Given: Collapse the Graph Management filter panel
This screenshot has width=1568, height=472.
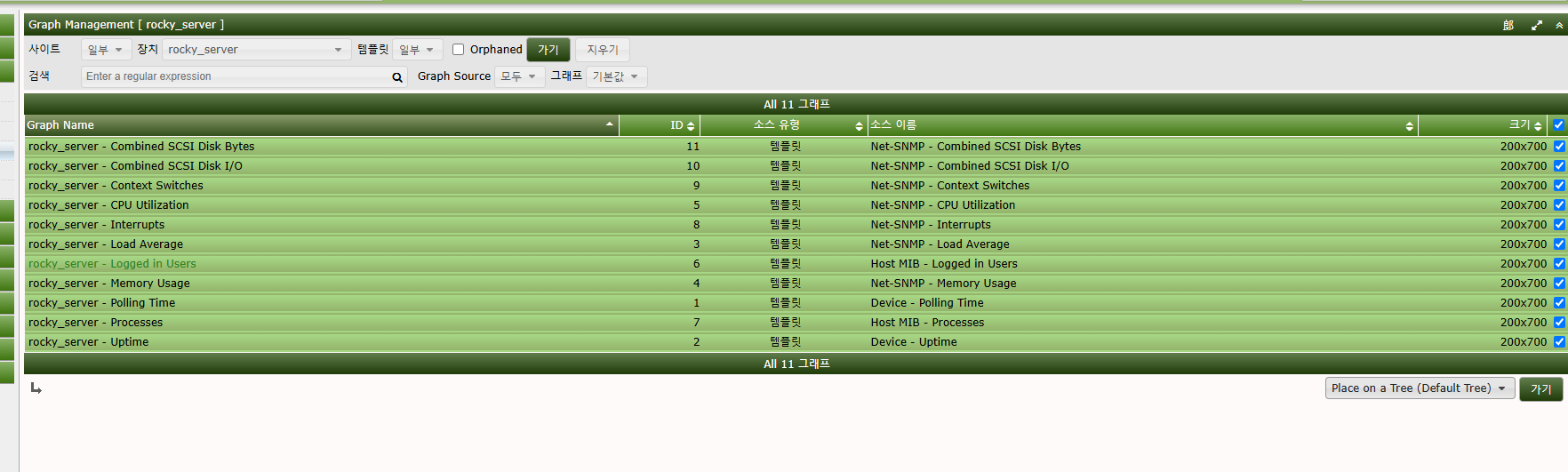Looking at the screenshot, I should (x=1559, y=25).
